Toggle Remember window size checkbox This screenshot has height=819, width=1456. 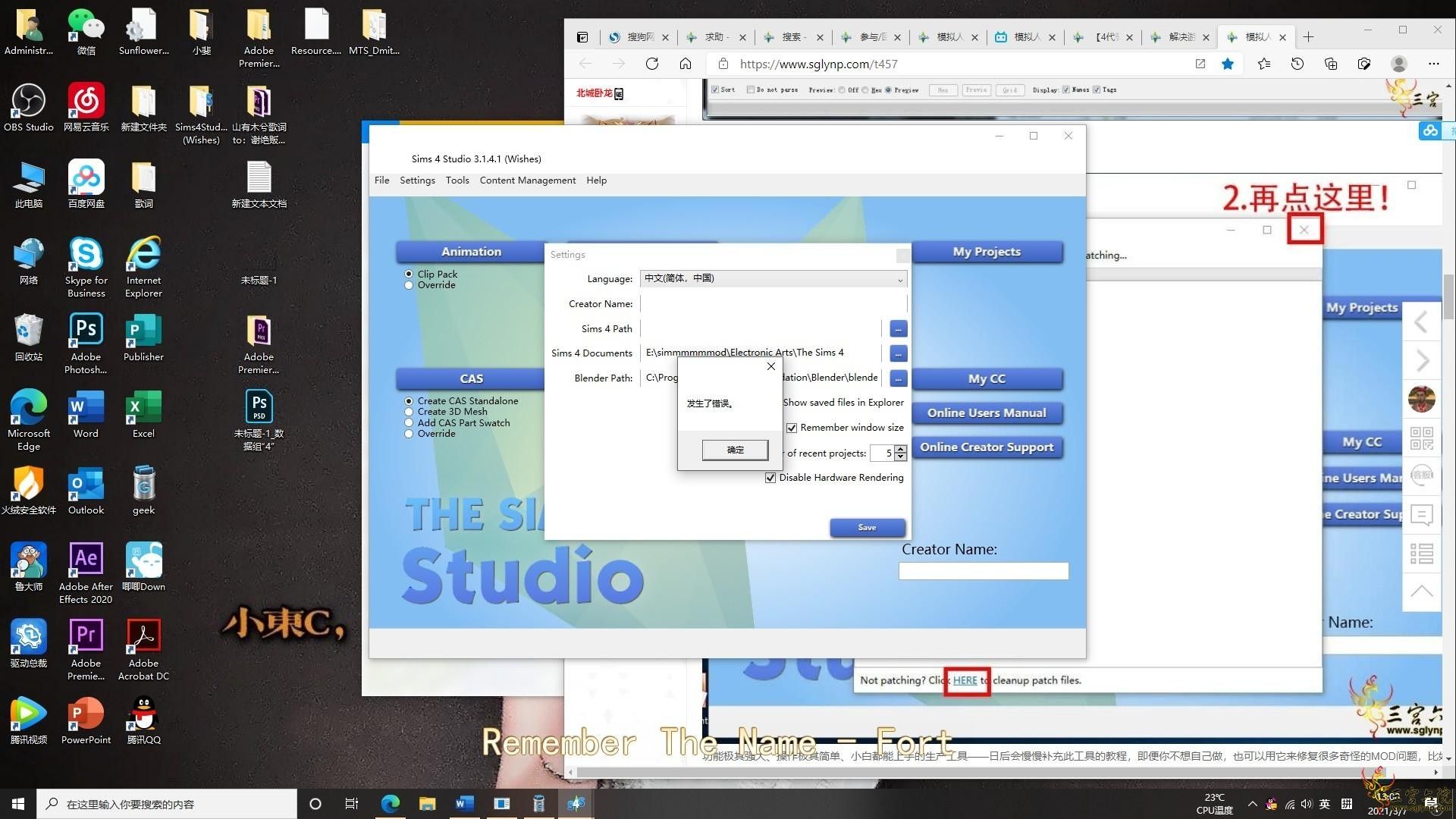792,428
